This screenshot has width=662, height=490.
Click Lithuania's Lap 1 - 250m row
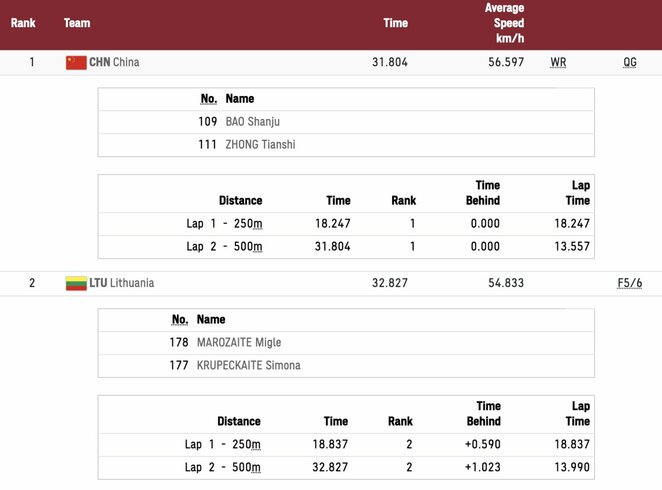pos(222,444)
